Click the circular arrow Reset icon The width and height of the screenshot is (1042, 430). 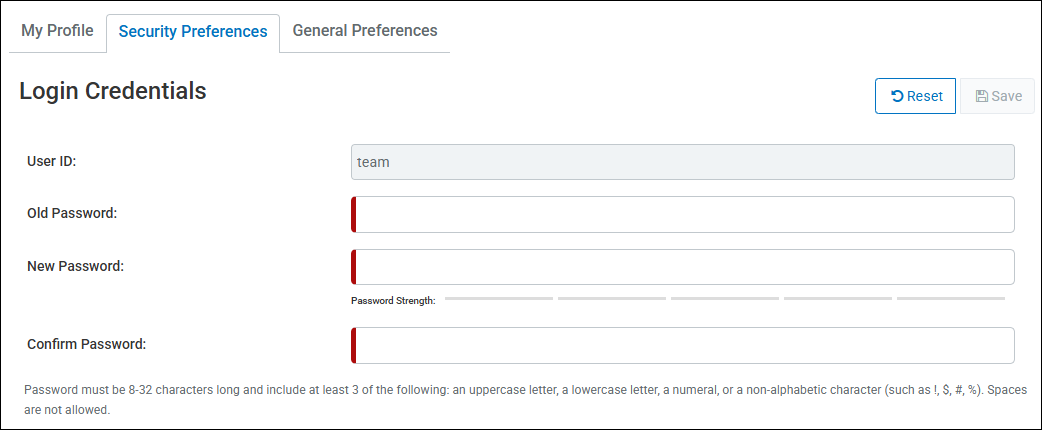(897, 96)
